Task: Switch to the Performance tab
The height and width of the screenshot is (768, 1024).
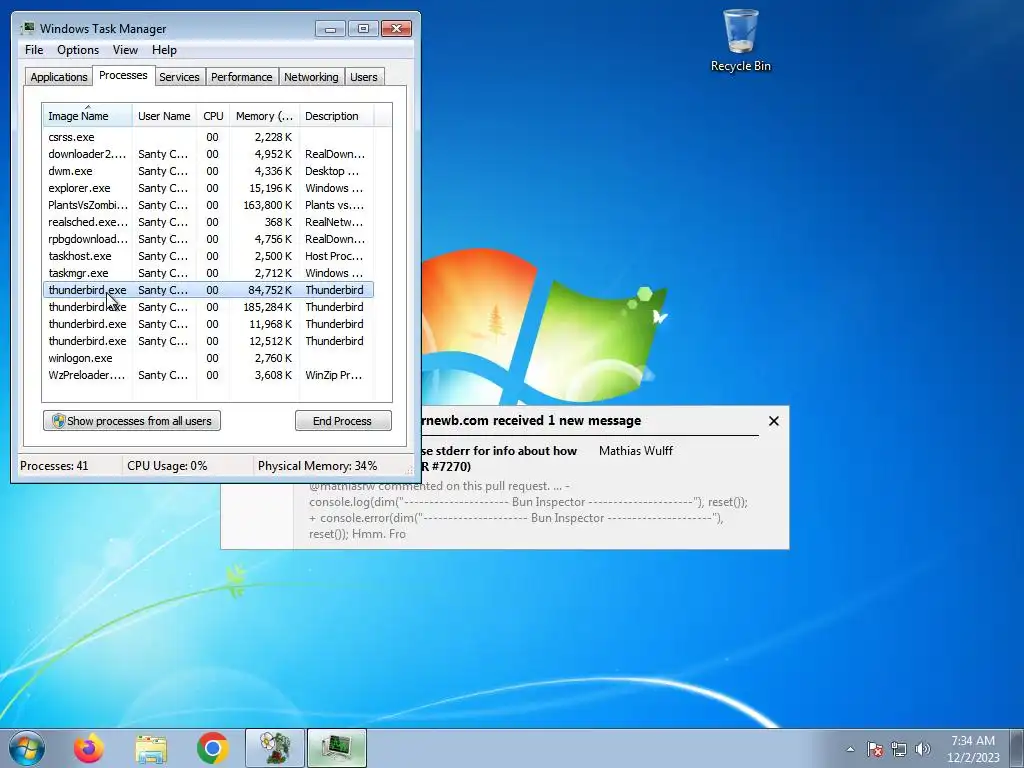Action: click(242, 77)
